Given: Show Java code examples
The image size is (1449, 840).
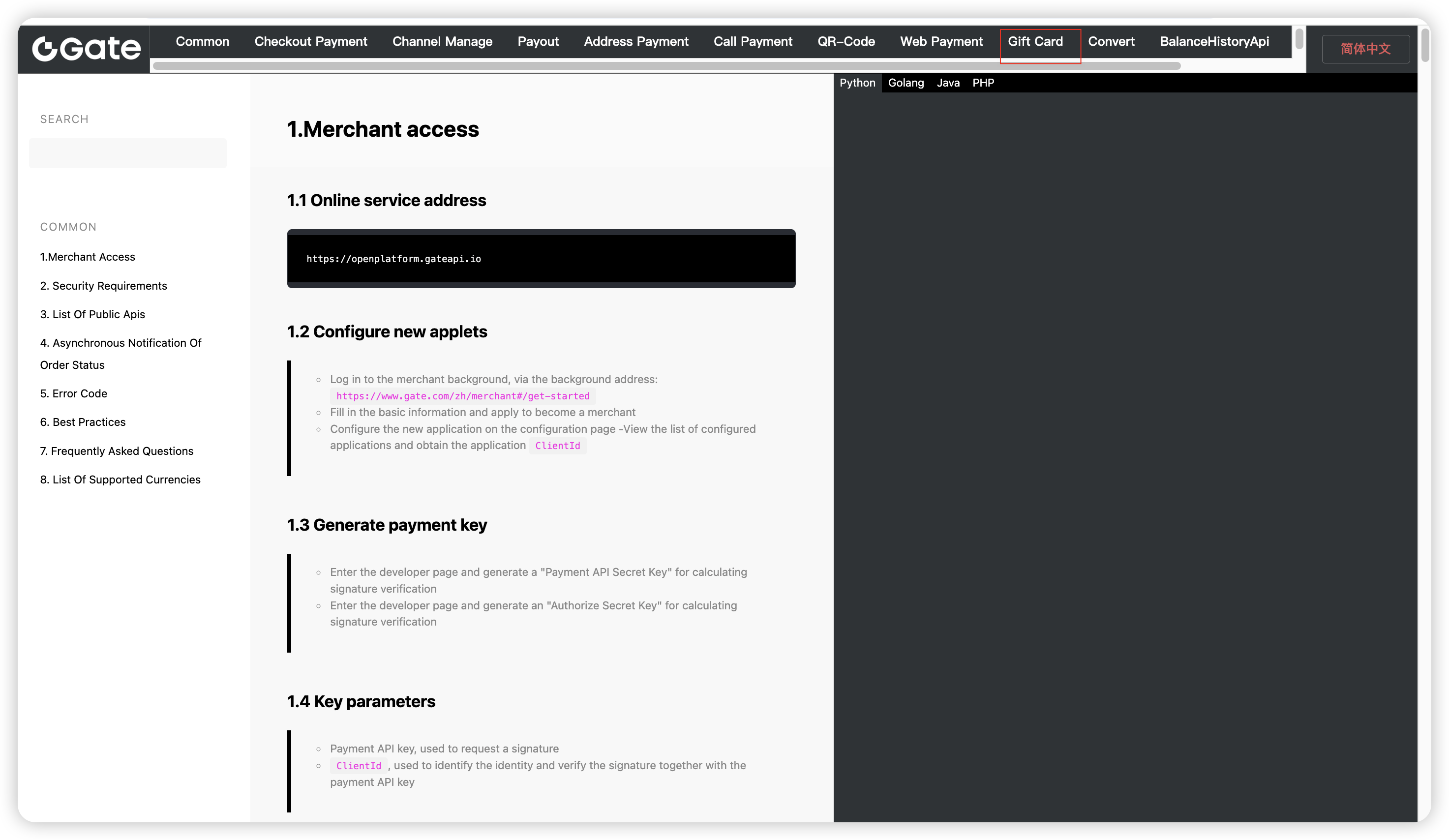Looking at the screenshot, I should point(948,83).
